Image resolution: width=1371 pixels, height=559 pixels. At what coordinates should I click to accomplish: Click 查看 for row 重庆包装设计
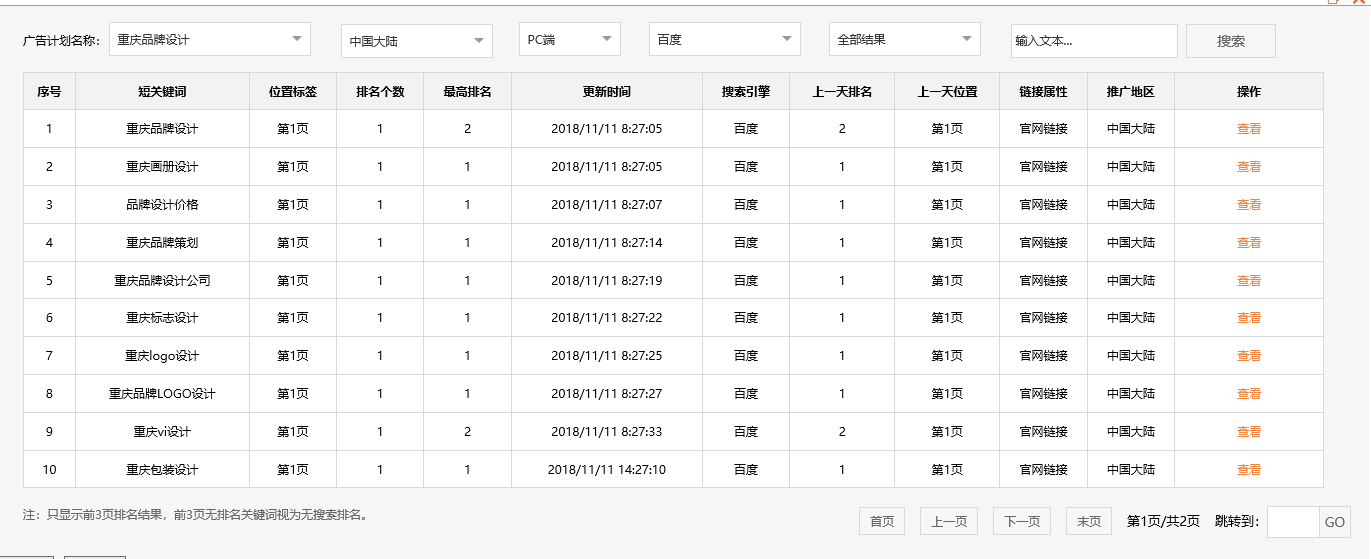coord(1249,470)
